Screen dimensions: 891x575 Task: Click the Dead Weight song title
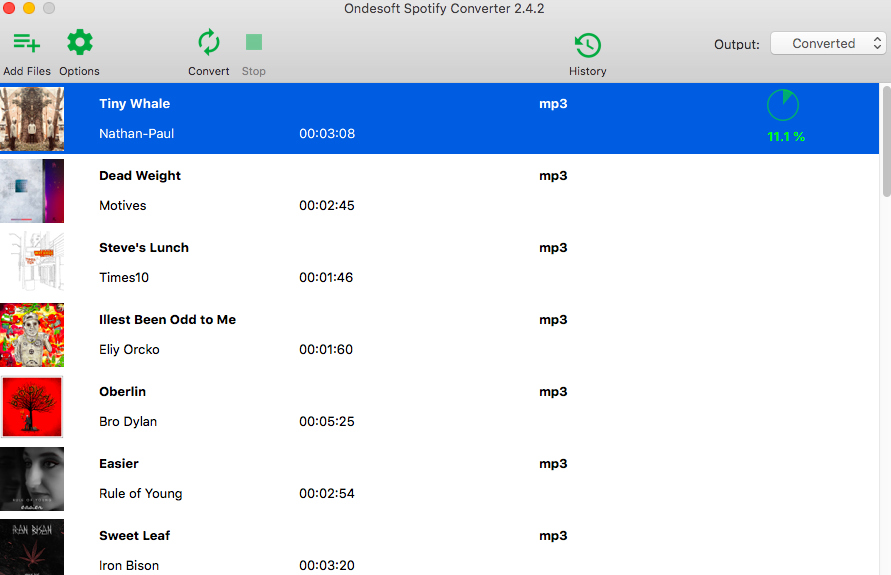pos(140,176)
